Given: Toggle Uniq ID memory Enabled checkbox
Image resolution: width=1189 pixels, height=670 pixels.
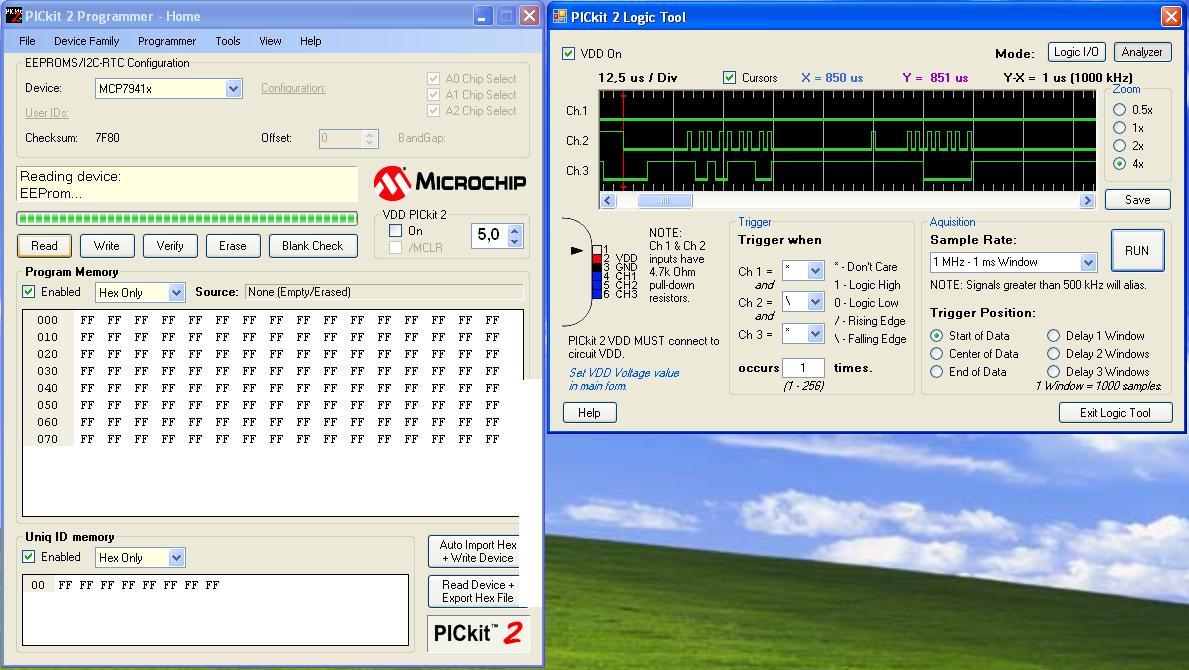Looking at the screenshot, I should 29,556.
